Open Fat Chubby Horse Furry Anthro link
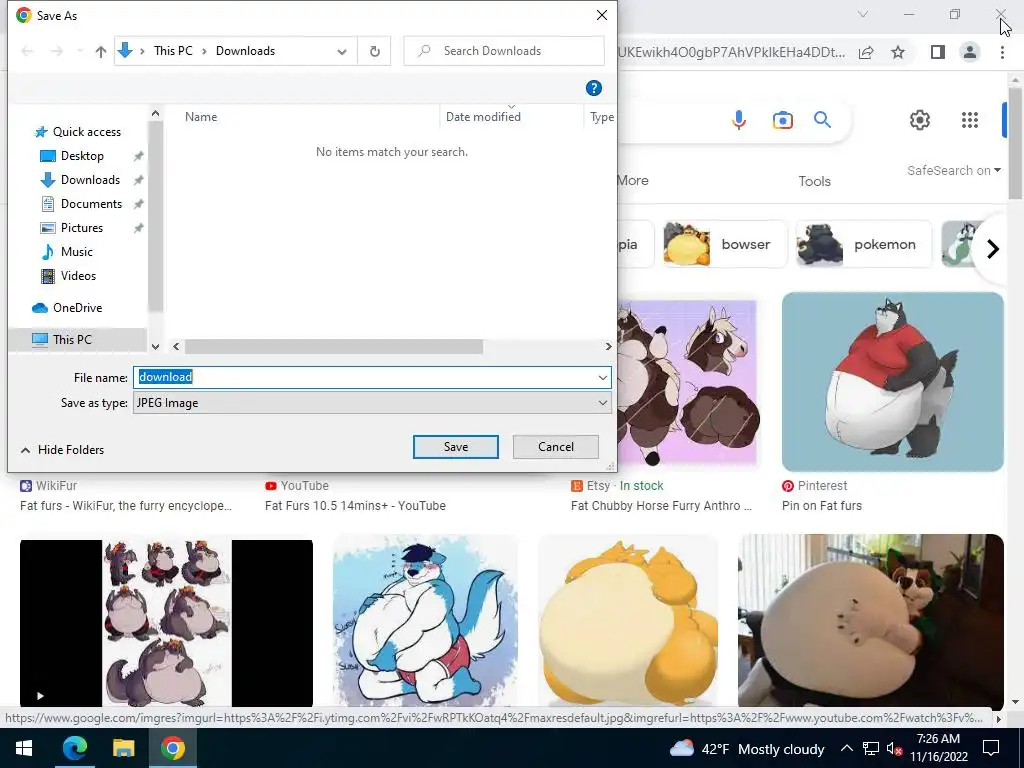Image resolution: width=1024 pixels, height=768 pixels. (661, 506)
